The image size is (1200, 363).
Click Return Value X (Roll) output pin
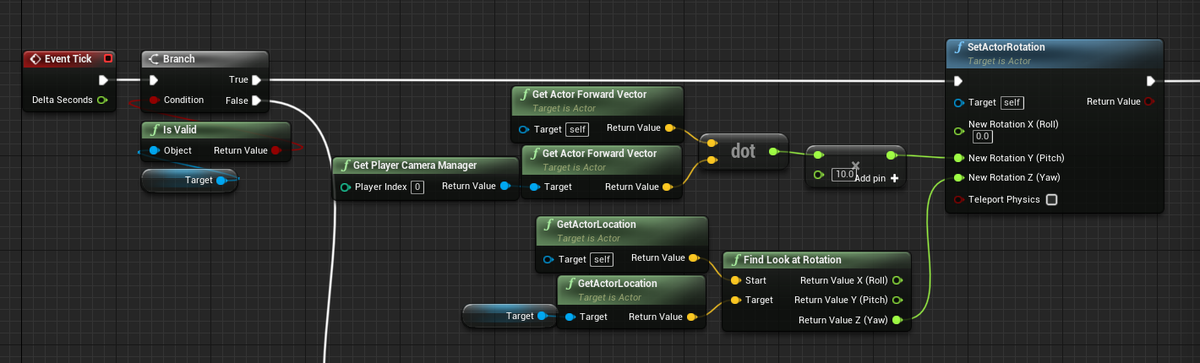click(x=897, y=280)
